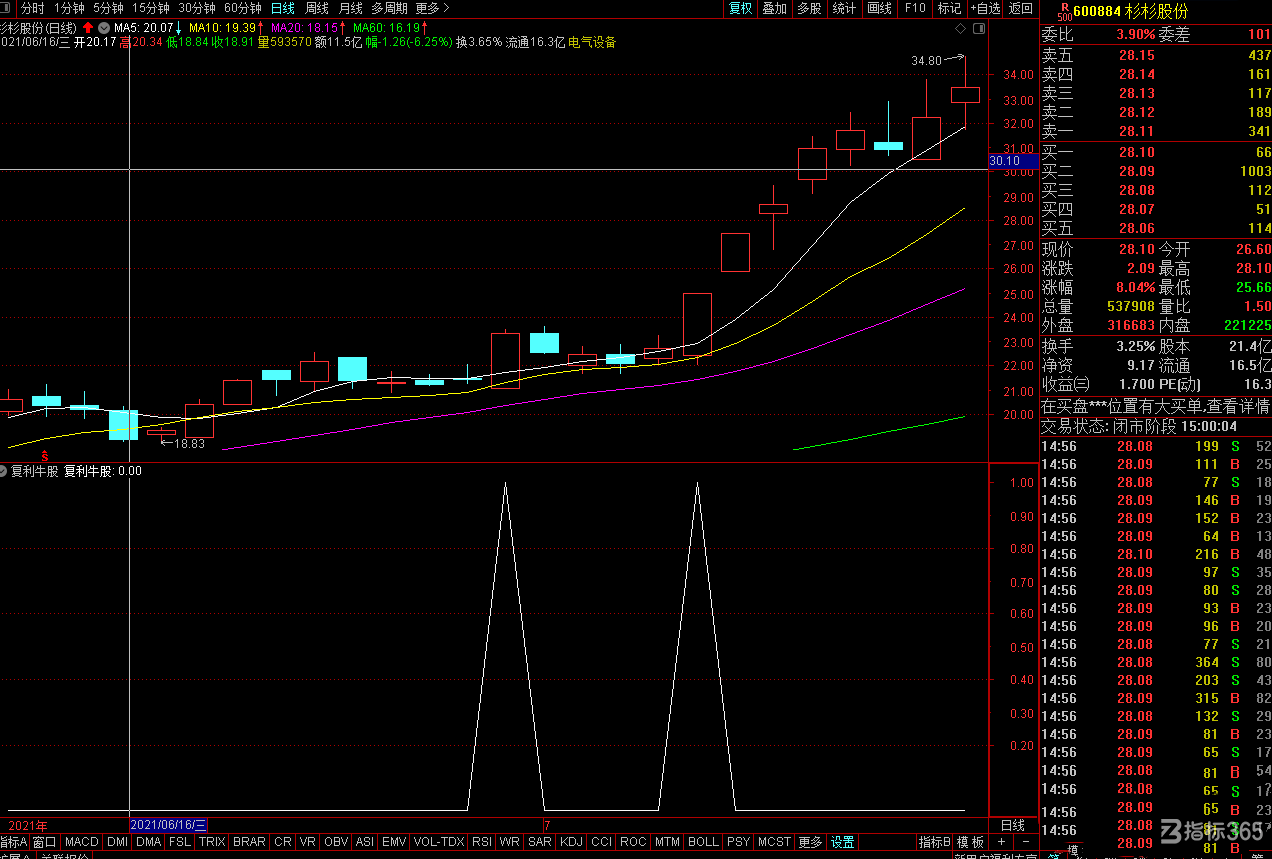Select the CR indicator tab

click(x=283, y=842)
